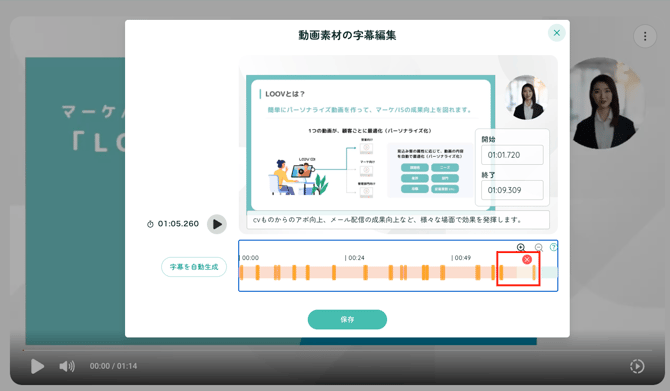Image resolution: width=670 pixels, height=391 pixels.
Task: Close the 動画素材の字幕編集 dialog
Action: coord(556,33)
